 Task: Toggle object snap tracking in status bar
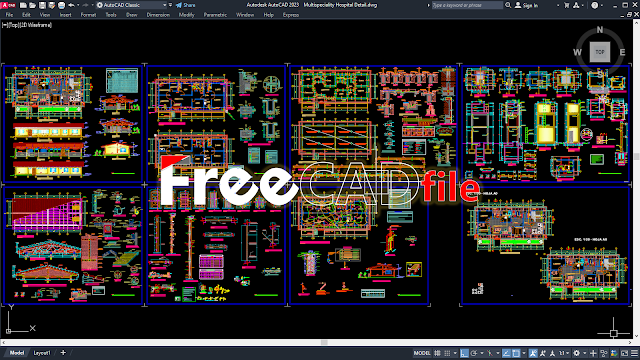pos(506,353)
